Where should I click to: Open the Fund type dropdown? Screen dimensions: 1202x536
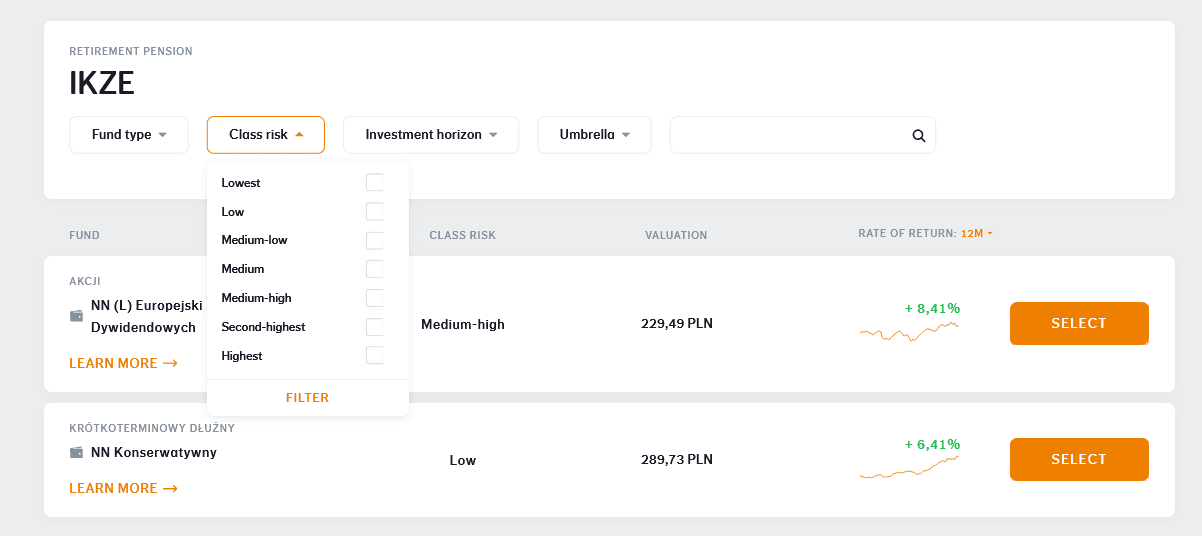tap(129, 135)
